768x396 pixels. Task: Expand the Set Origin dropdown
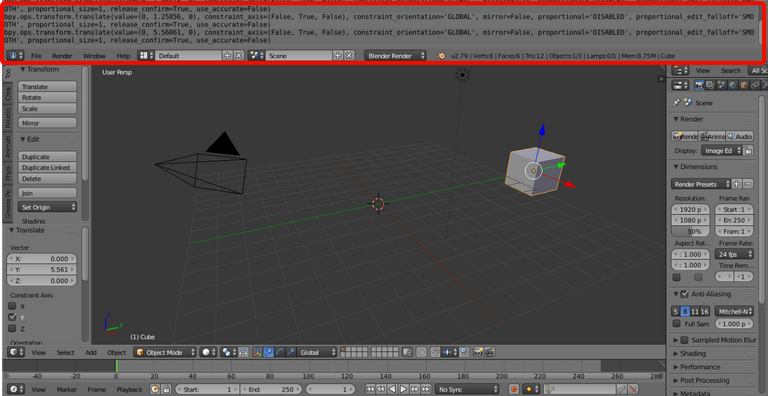point(48,207)
